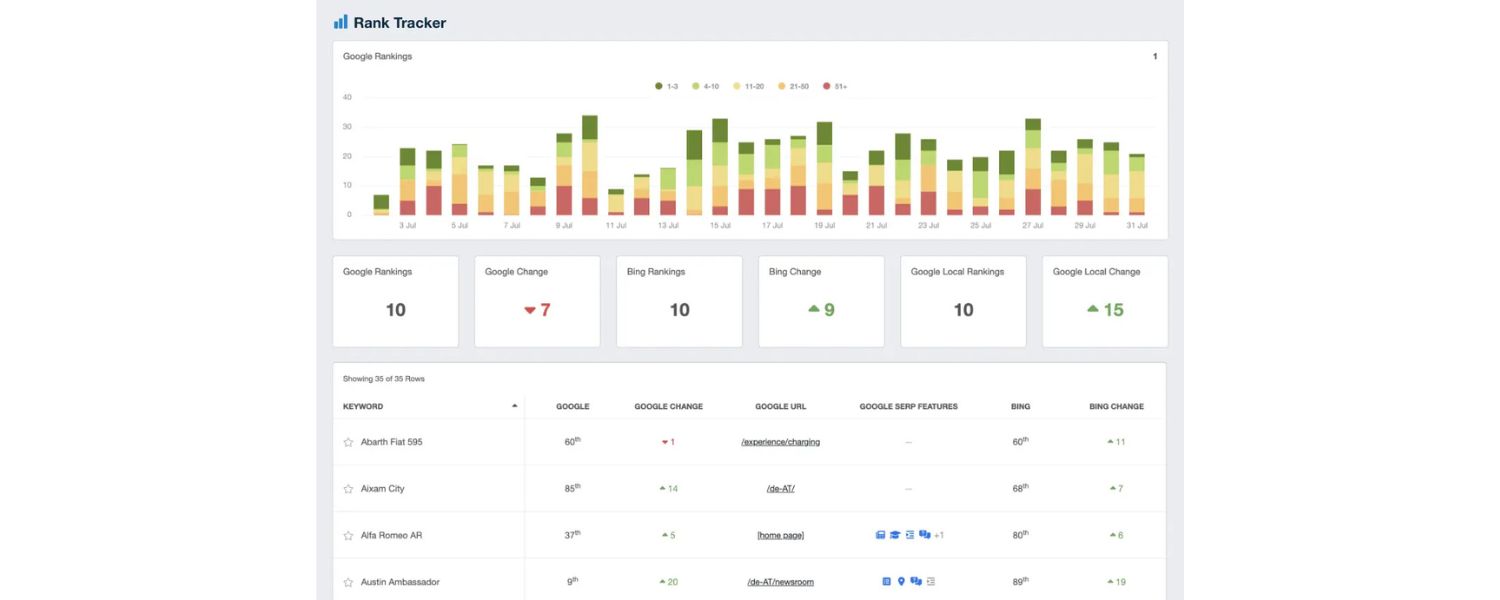Click the list SERP feature icon for Austin Ambassador
Viewport: 1500px width, 600px height.
[930, 581]
